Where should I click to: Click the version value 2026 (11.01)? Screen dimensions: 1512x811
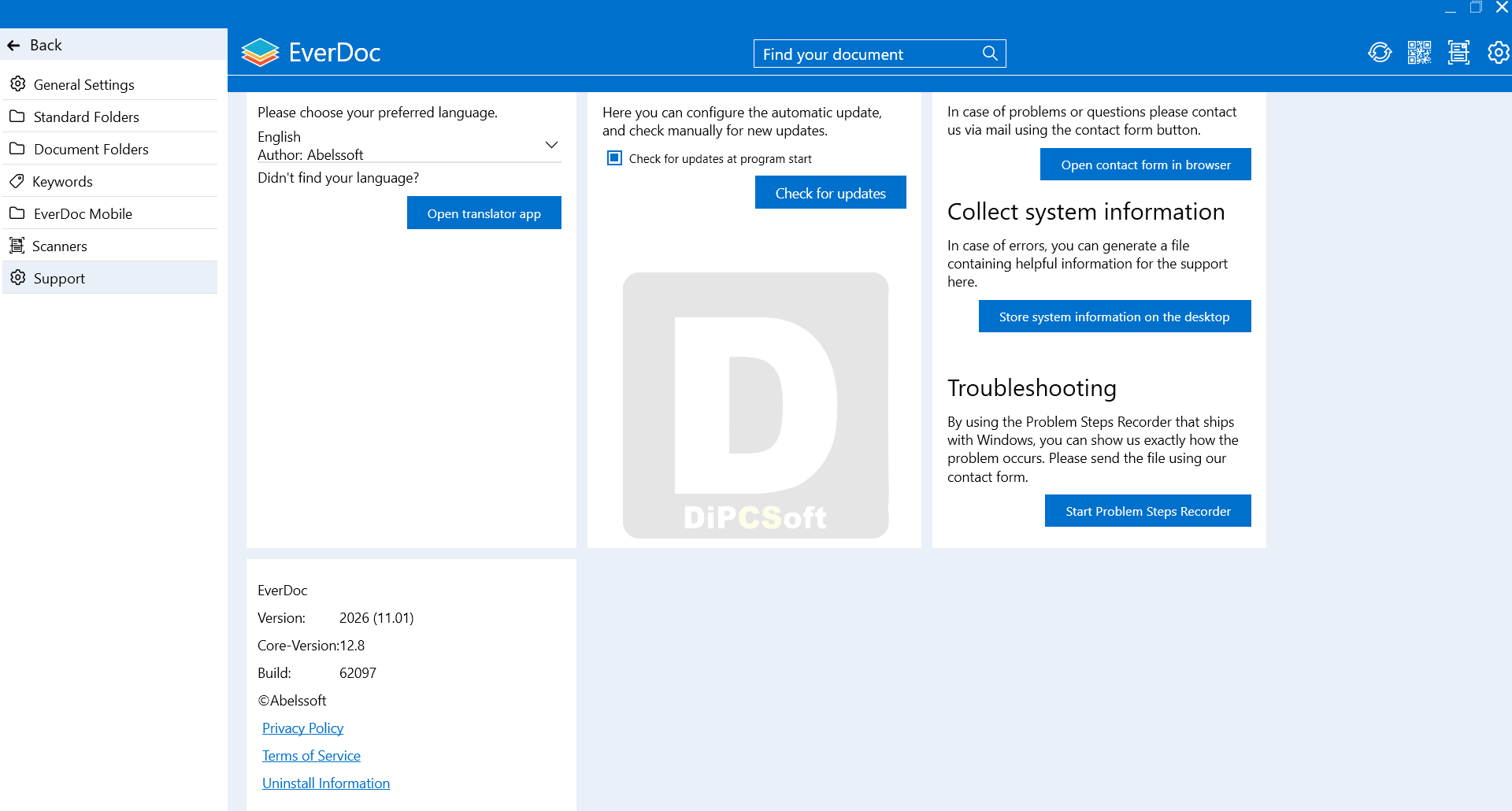coord(376,617)
